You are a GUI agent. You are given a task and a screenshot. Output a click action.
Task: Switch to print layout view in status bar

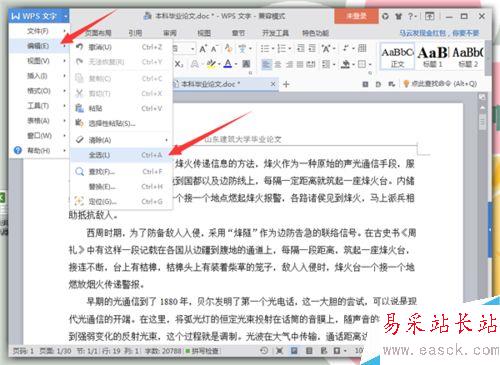coord(294,350)
